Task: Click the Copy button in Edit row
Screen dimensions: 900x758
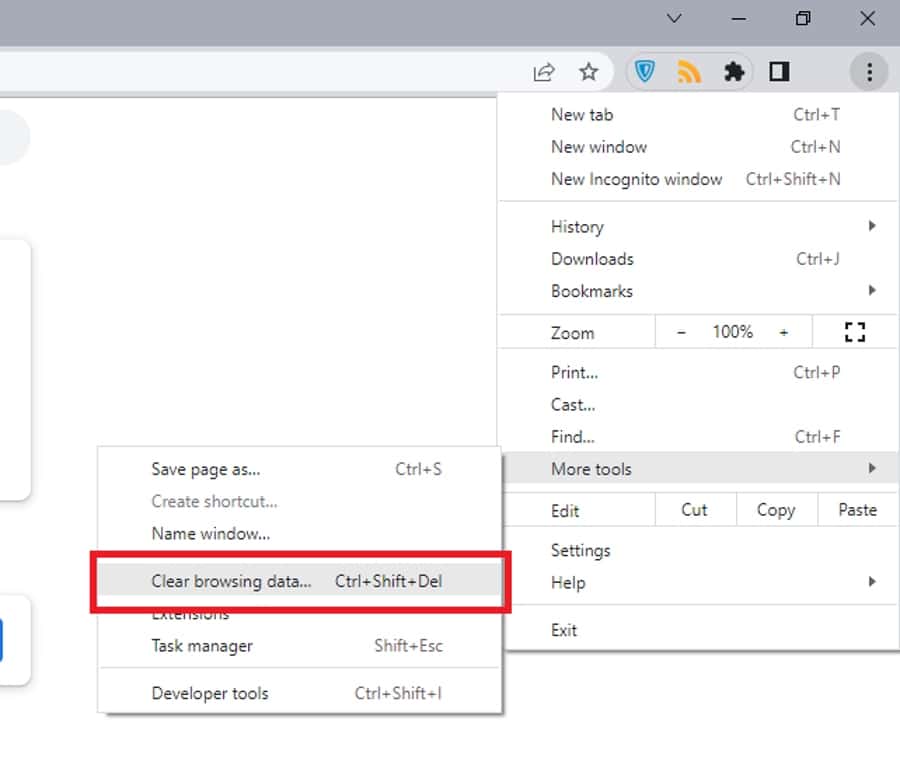Action: [x=775, y=510]
